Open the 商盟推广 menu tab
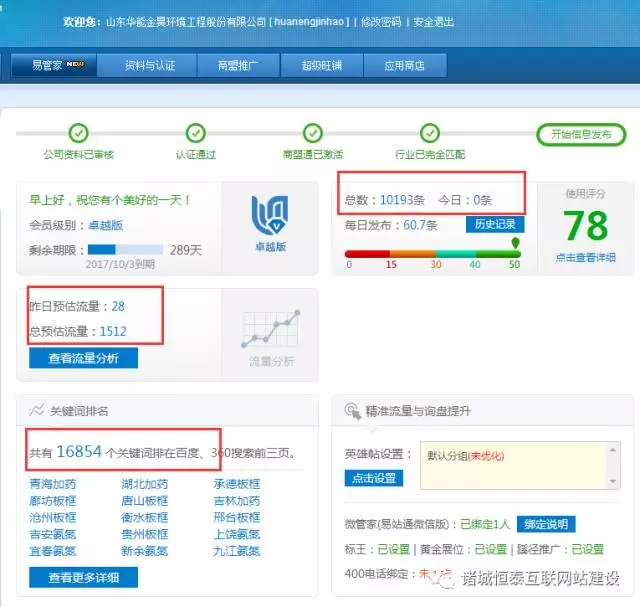The image size is (640, 607). [x=238, y=65]
